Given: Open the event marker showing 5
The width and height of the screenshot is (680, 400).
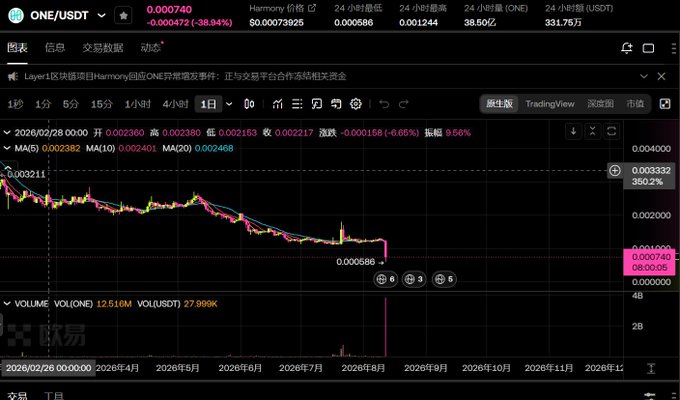Looking at the screenshot, I should click(445, 279).
